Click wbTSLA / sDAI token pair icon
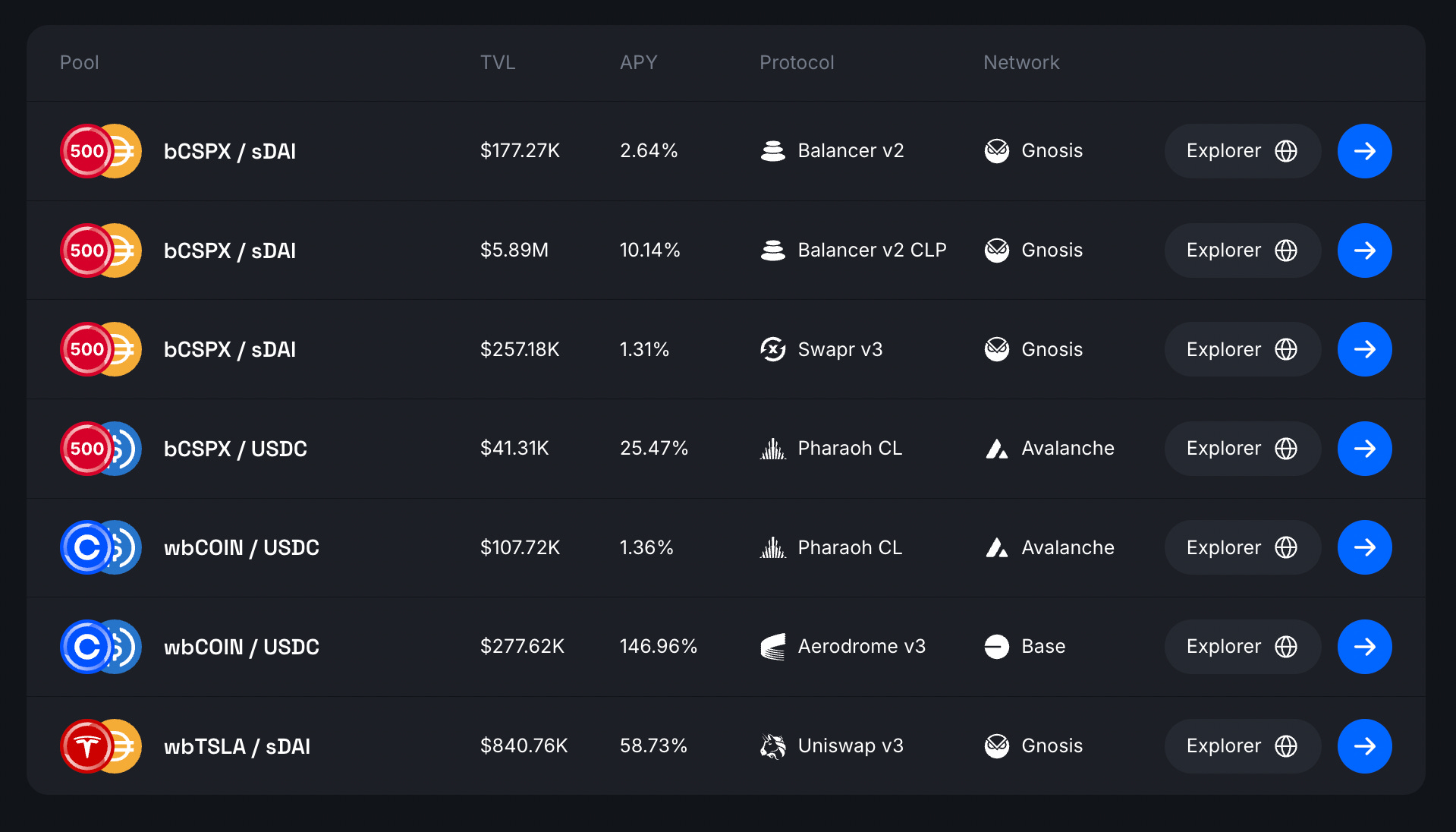 [101, 746]
